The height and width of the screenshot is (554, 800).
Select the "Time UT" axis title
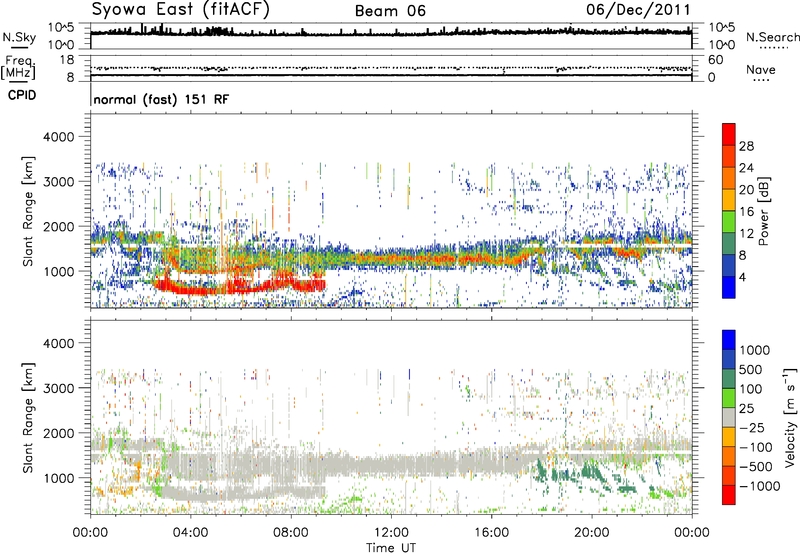(391, 548)
